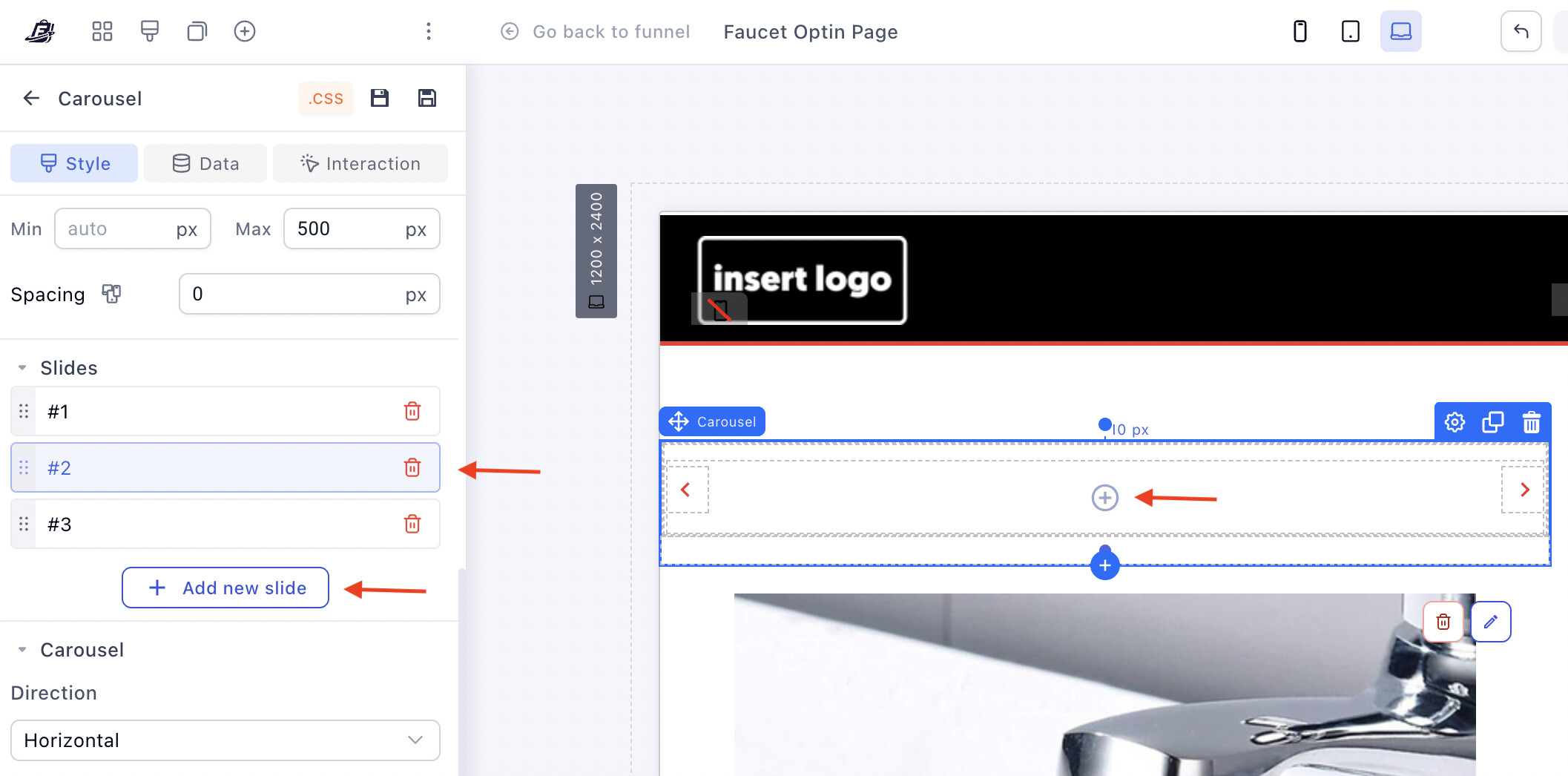Click the insert logo image
Screen dimensions: 1568x776
coord(802,280)
